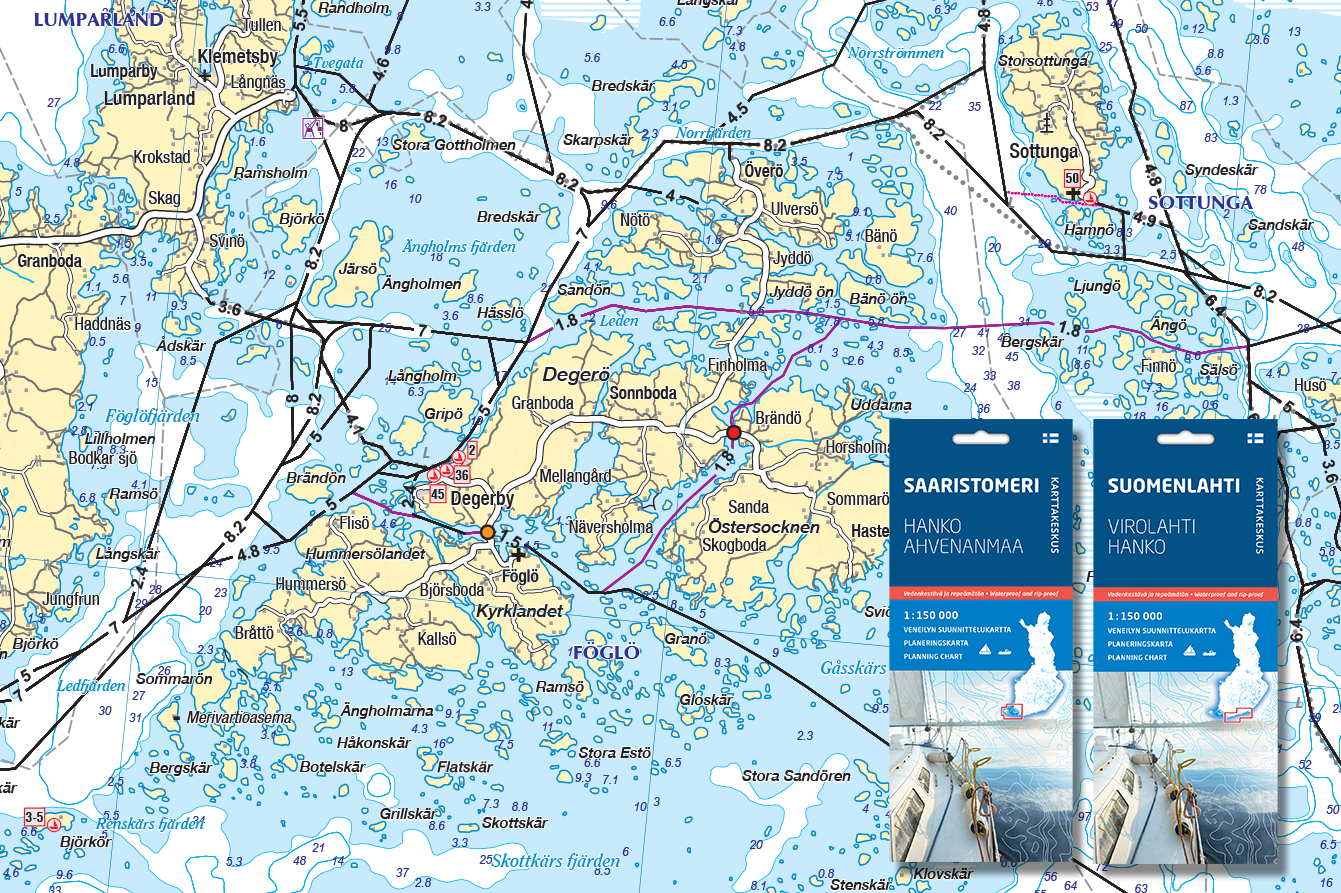Viewport: 1341px width, 893px height.
Task: Click harbor number box 2 above Degerby
Action: tap(472, 450)
